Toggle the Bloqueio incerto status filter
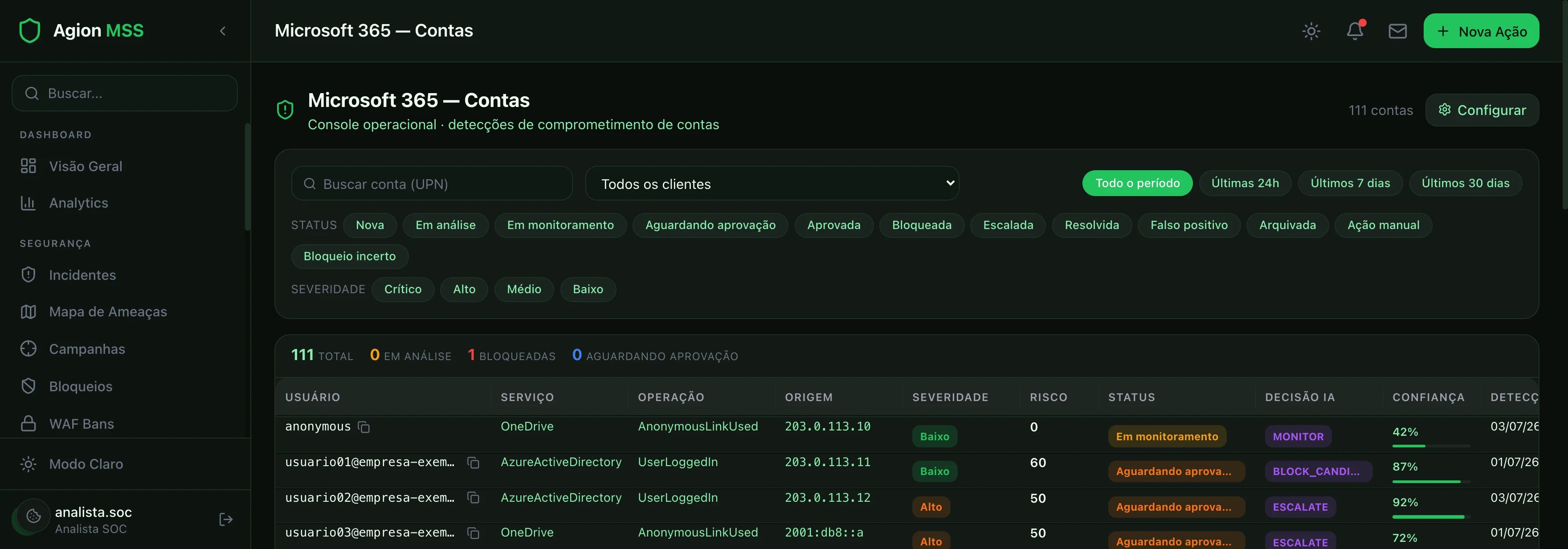 349,256
